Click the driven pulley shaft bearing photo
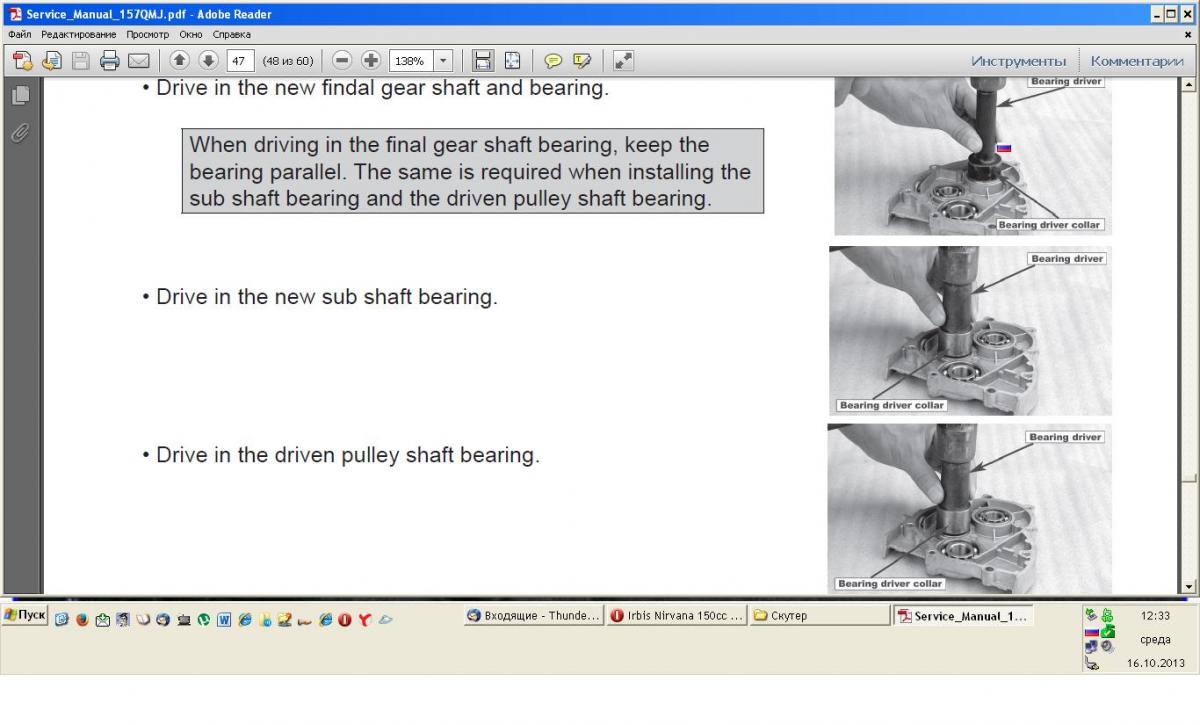The image size is (1200, 725). [970, 509]
